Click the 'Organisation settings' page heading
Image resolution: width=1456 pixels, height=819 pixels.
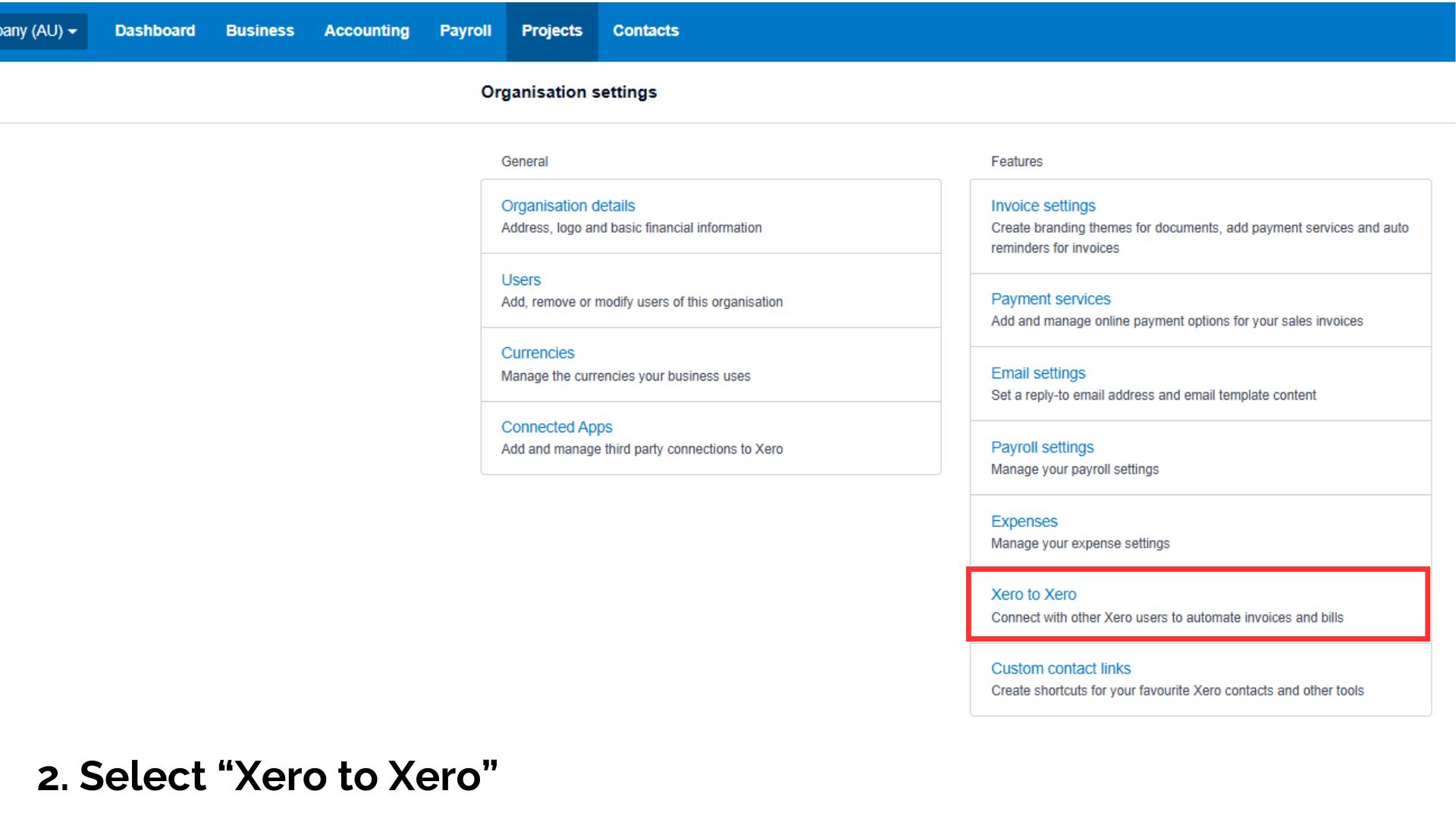pos(569,92)
